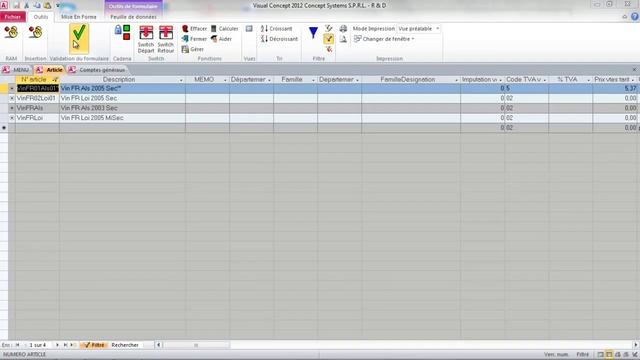Close the document tab with the X
640x360 pixels.
[634, 70]
